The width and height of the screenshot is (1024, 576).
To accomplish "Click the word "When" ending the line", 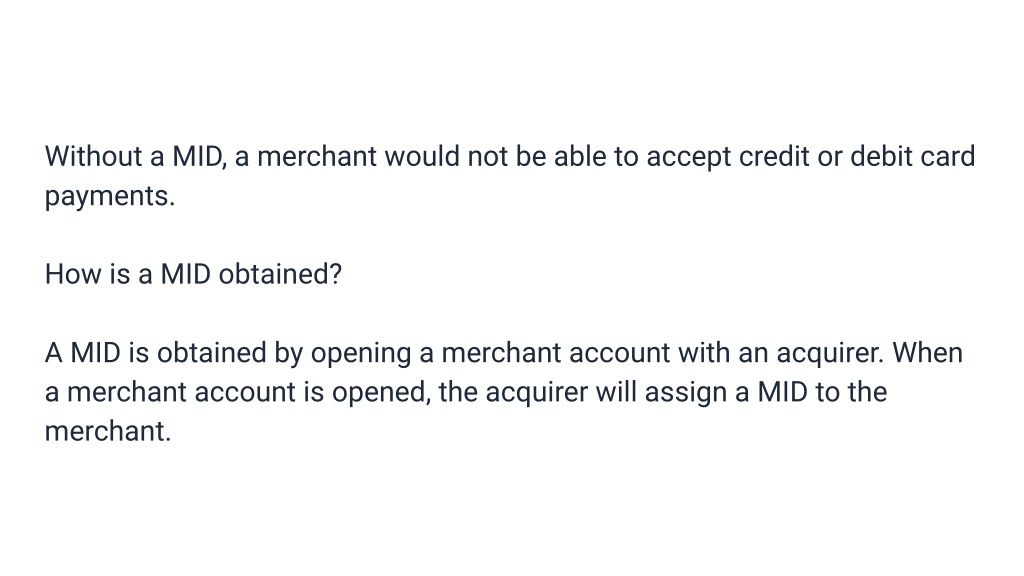I will point(927,353).
